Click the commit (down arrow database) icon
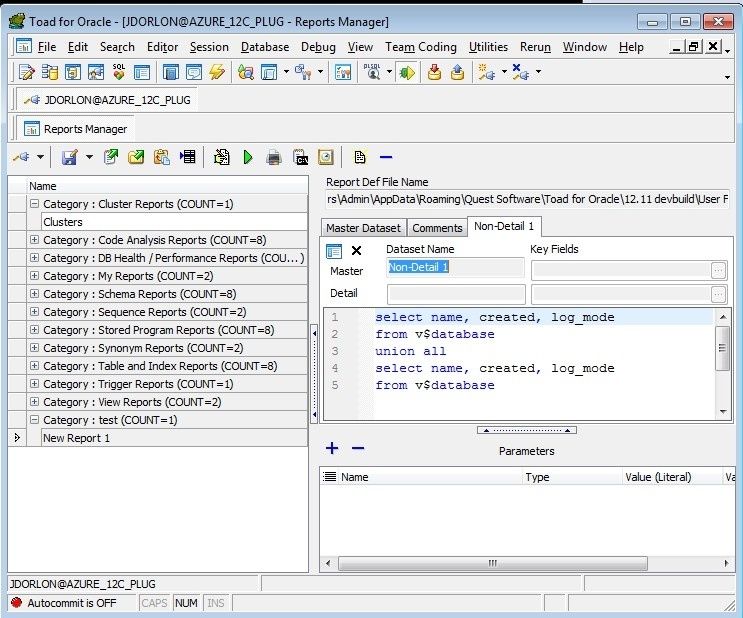The image size is (743, 618). click(434, 72)
